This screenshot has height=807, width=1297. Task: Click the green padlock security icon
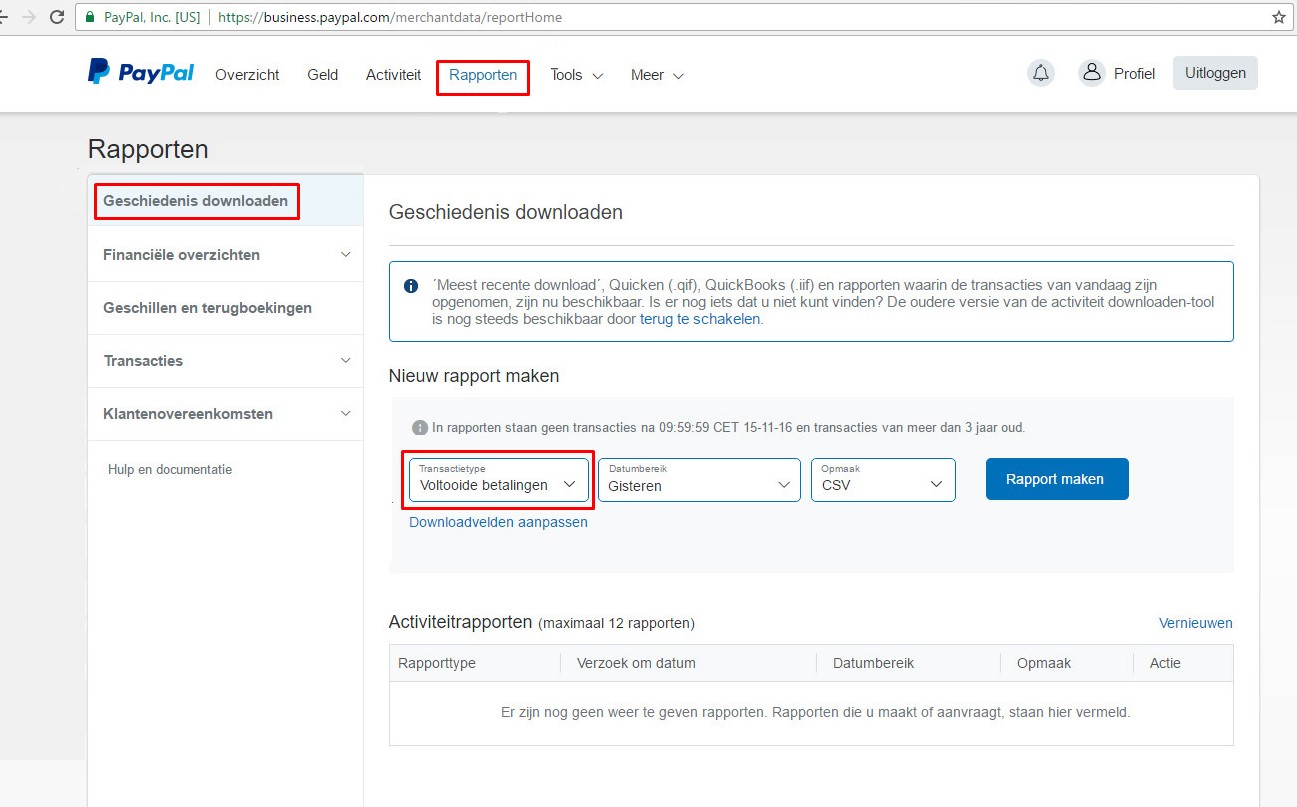90,17
